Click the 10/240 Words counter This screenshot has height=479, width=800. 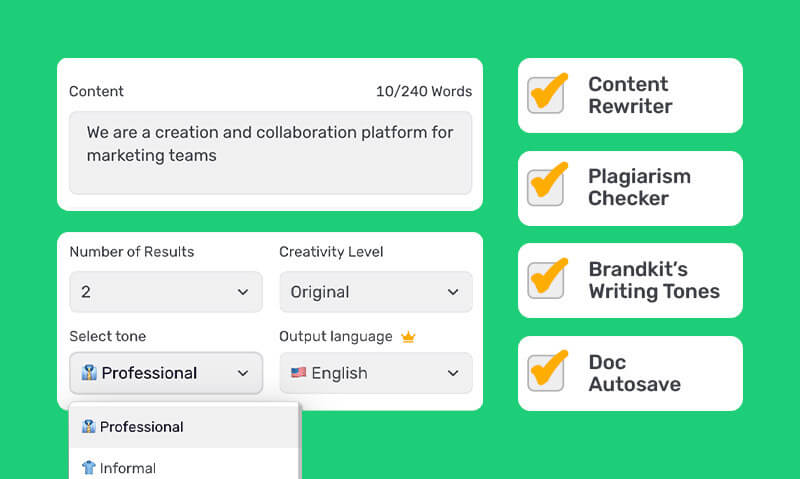423,91
